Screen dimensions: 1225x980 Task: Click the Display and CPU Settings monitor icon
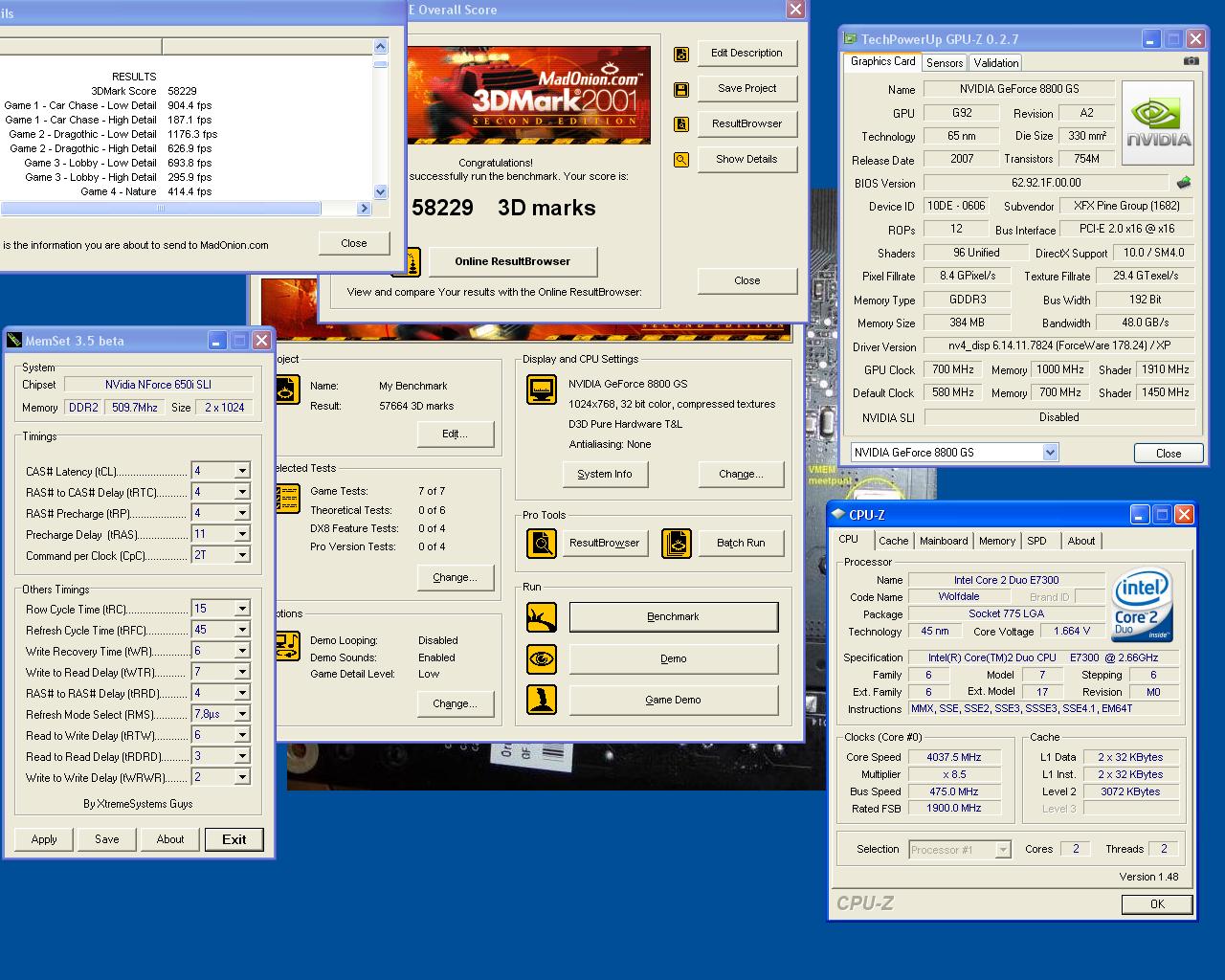542,390
